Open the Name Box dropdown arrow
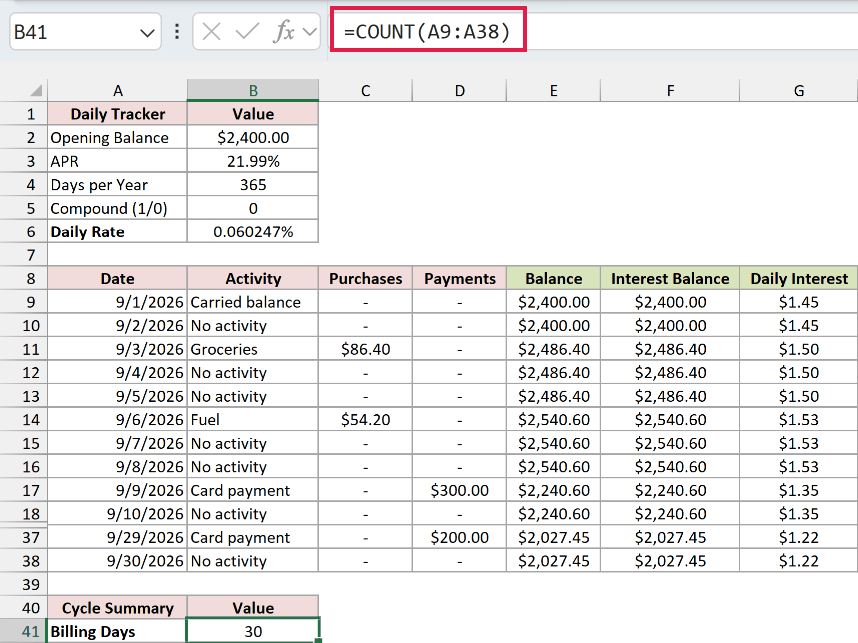858x643 pixels. (147, 33)
